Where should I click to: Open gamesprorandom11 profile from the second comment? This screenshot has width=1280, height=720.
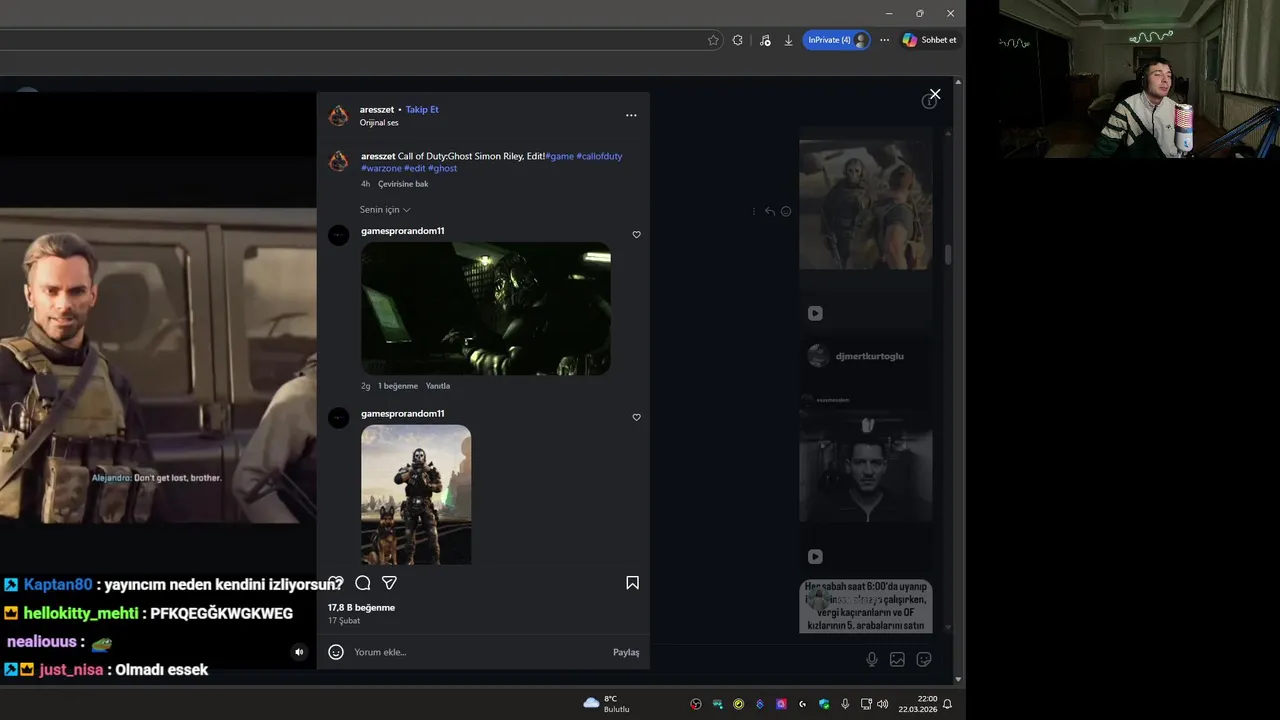403,413
